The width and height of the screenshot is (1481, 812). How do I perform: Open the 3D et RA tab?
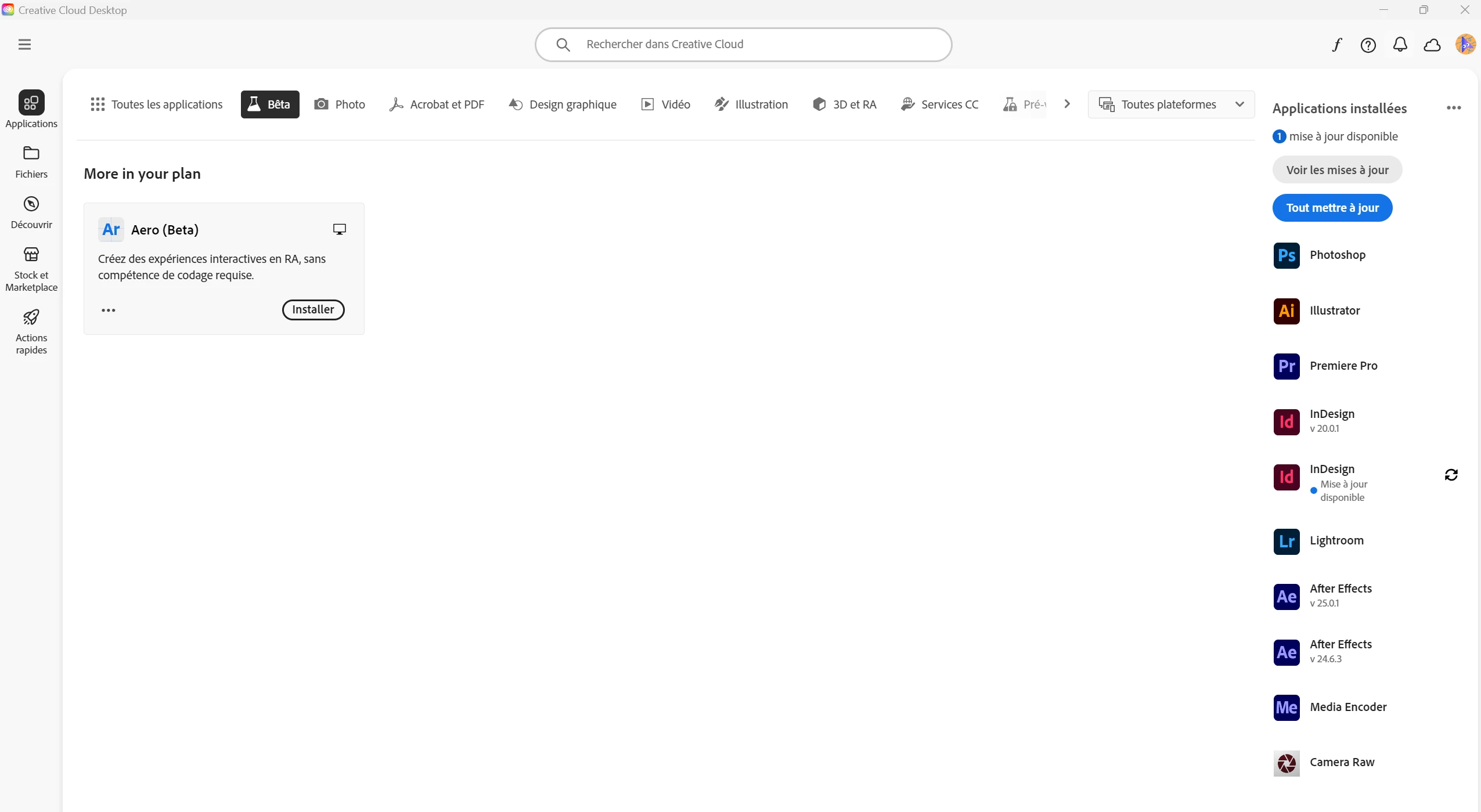(845, 104)
